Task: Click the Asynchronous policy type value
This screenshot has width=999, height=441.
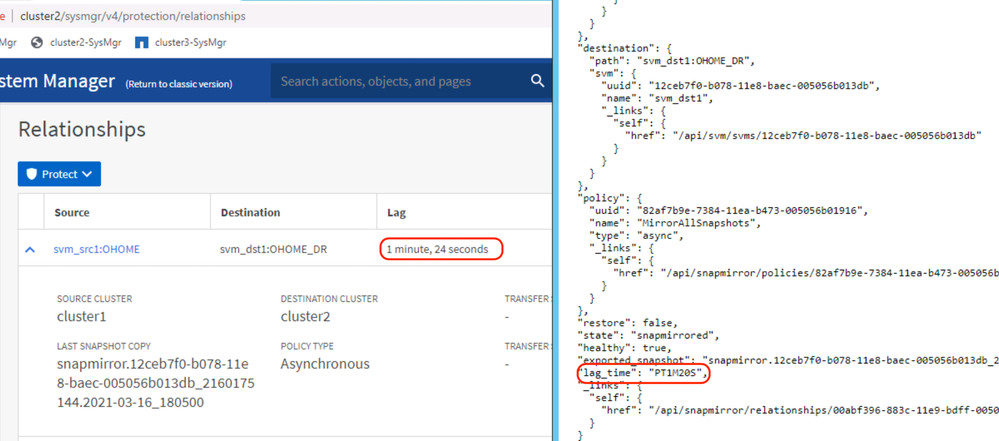Action: 325,364
